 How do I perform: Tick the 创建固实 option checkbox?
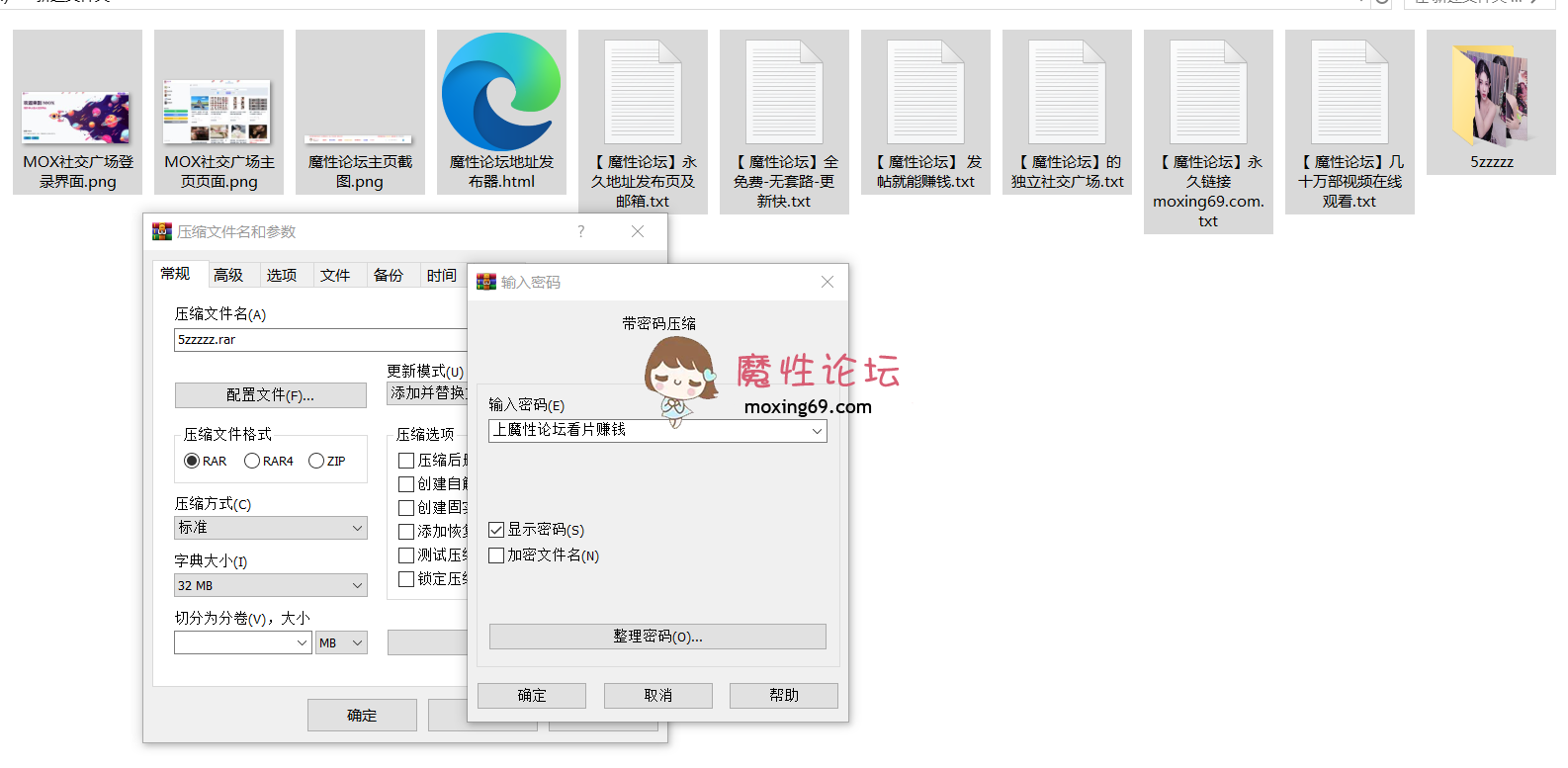(405, 508)
